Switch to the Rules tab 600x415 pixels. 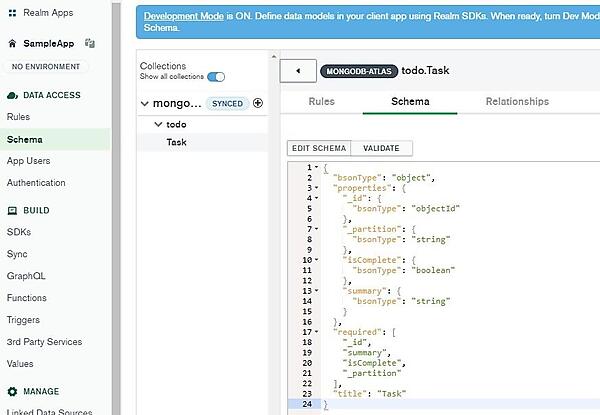pyautogui.click(x=321, y=101)
